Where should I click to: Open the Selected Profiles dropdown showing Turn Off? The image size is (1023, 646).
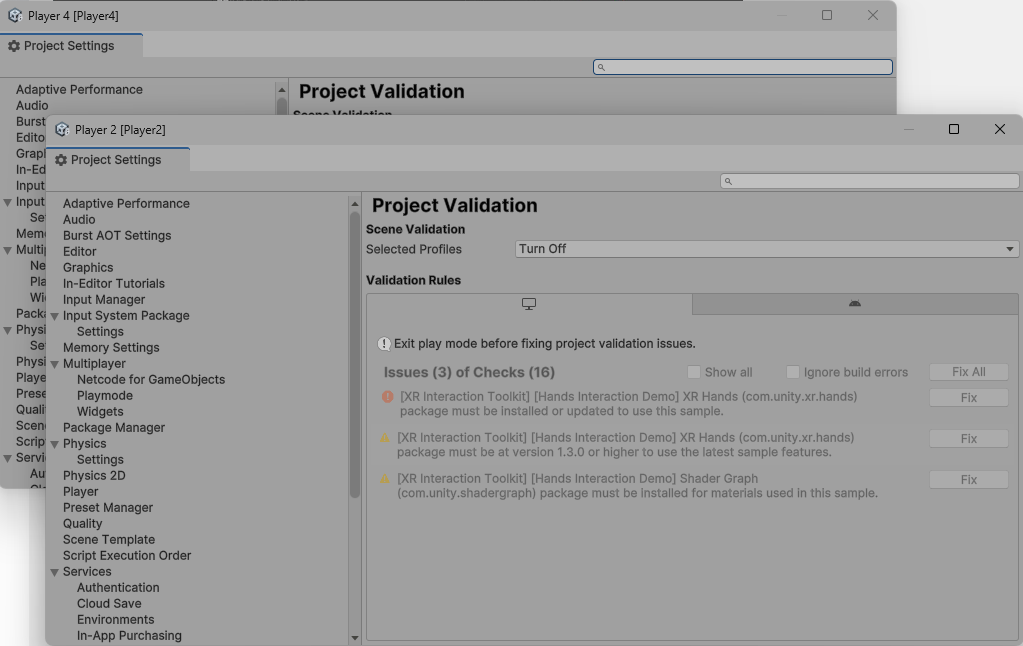pos(766,248)
